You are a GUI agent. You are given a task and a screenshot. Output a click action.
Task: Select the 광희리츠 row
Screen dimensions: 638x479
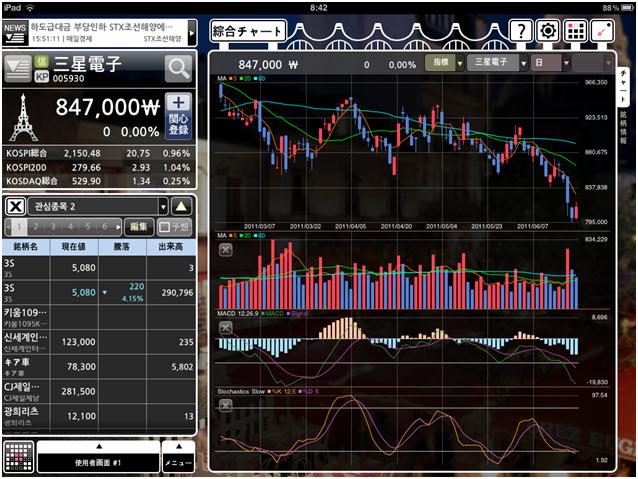pyautogui.click(x=99, y=416)
